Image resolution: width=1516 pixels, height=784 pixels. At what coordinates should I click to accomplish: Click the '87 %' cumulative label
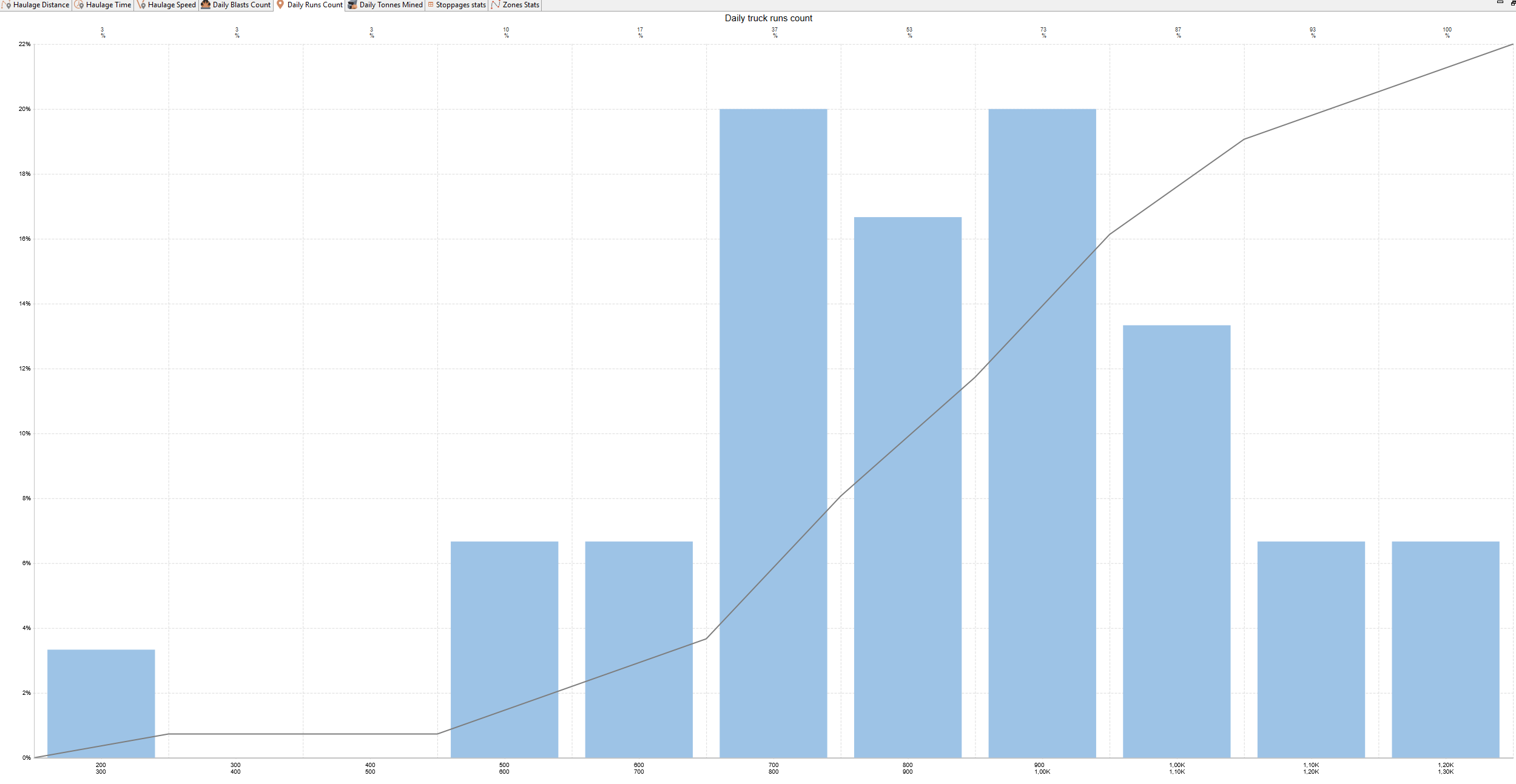[x=1178, y=32]
